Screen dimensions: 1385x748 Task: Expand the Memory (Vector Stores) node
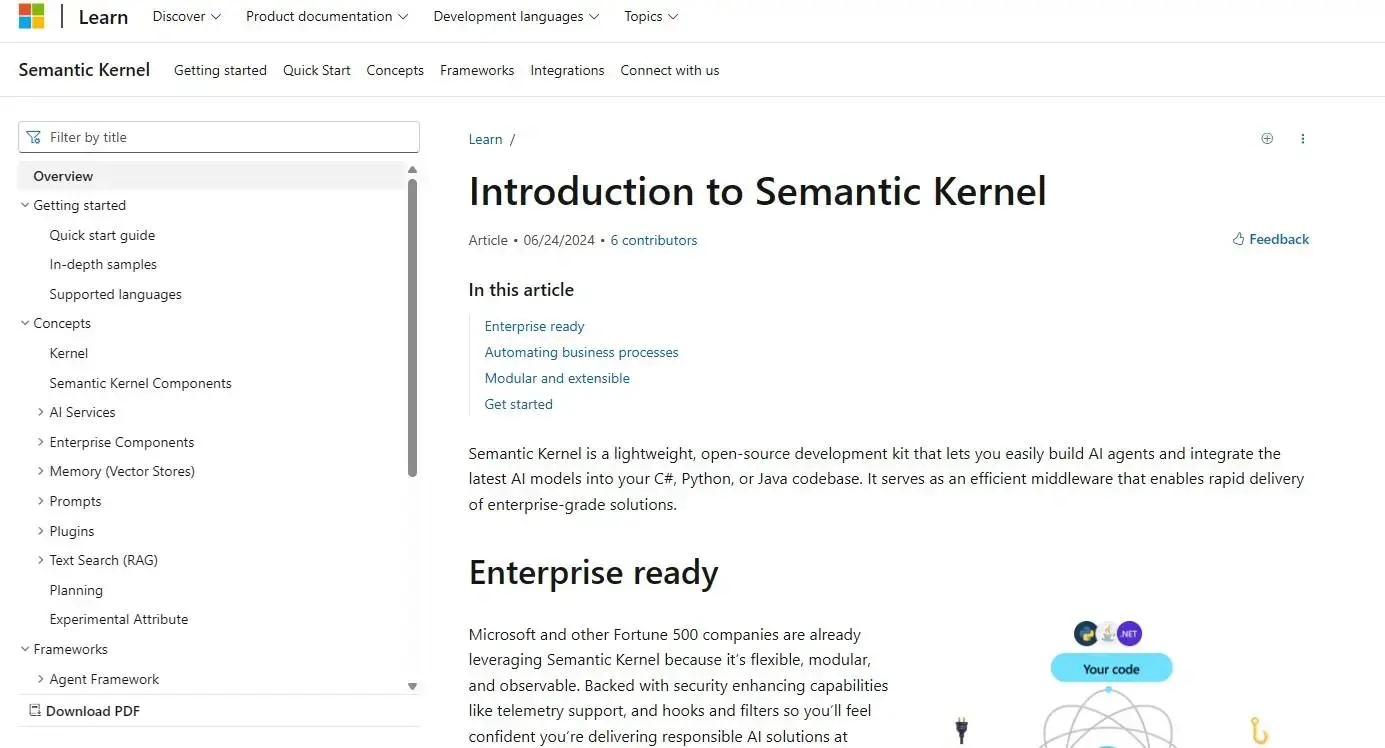pos(41,471)
